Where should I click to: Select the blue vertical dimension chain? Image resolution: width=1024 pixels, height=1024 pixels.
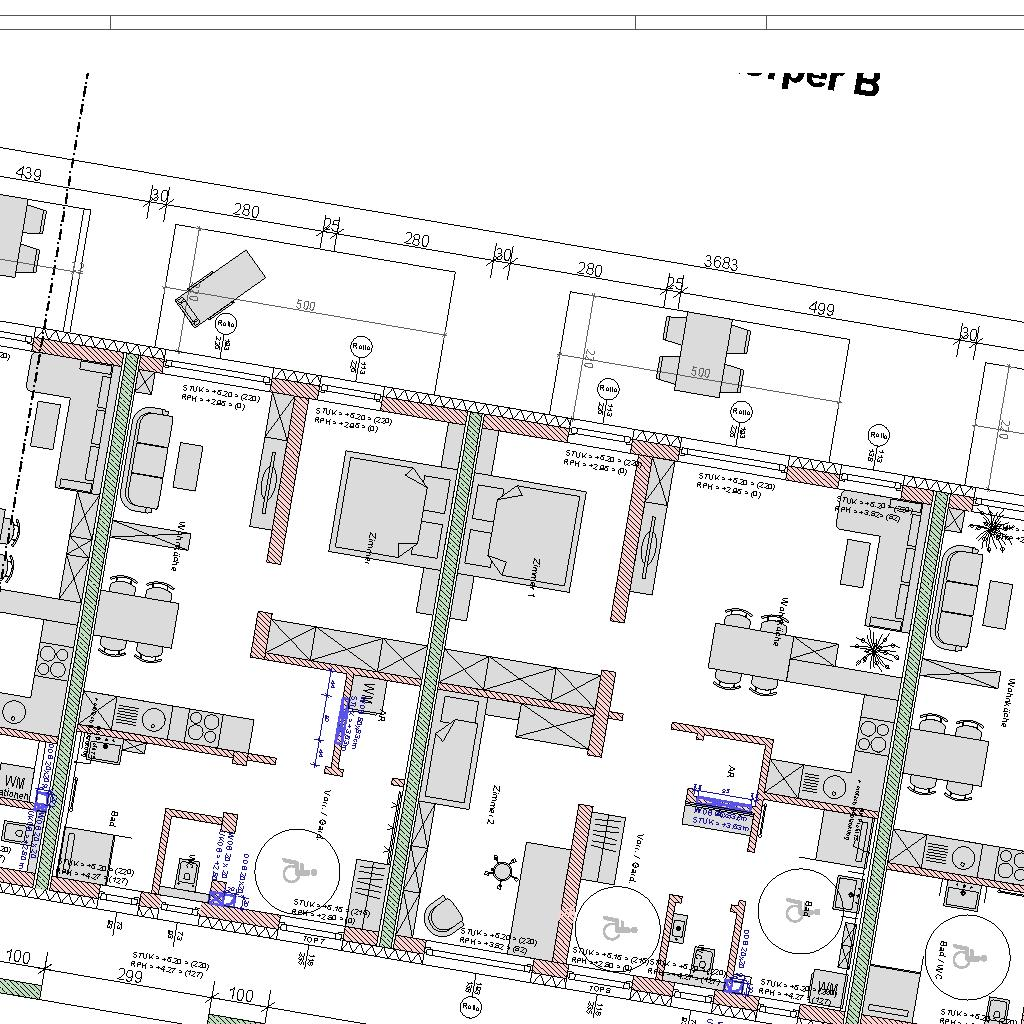(x=324, y=723)
